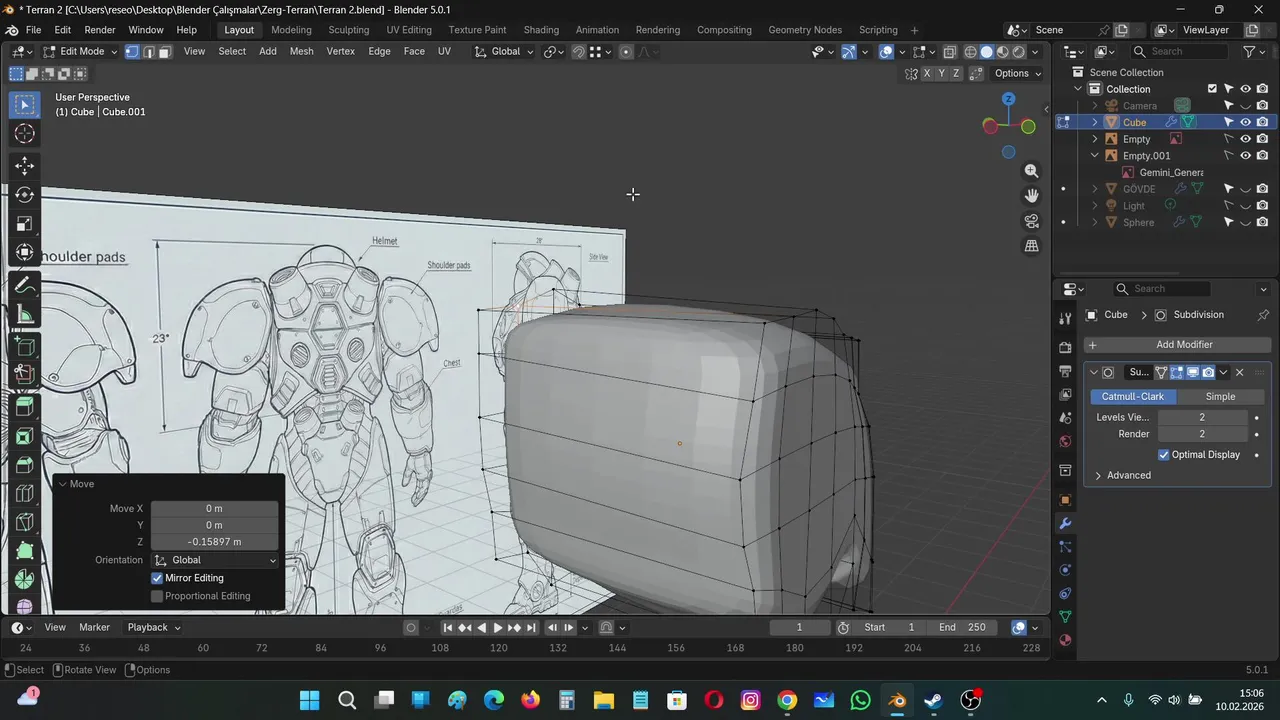Expand the Cube item in outliner

[x=1095, y=122]
